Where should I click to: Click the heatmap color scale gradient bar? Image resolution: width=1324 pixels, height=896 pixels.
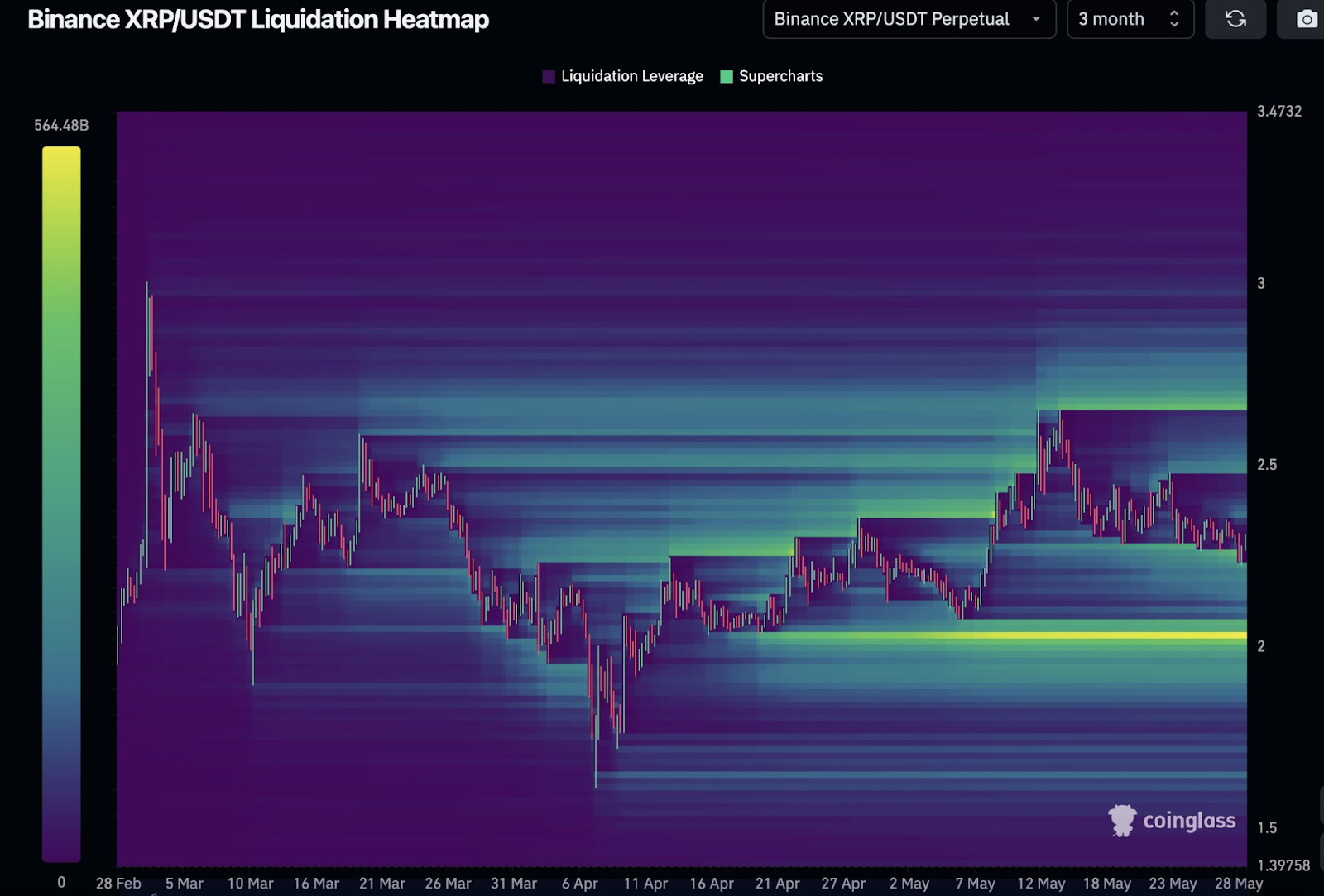click(61, 504)
